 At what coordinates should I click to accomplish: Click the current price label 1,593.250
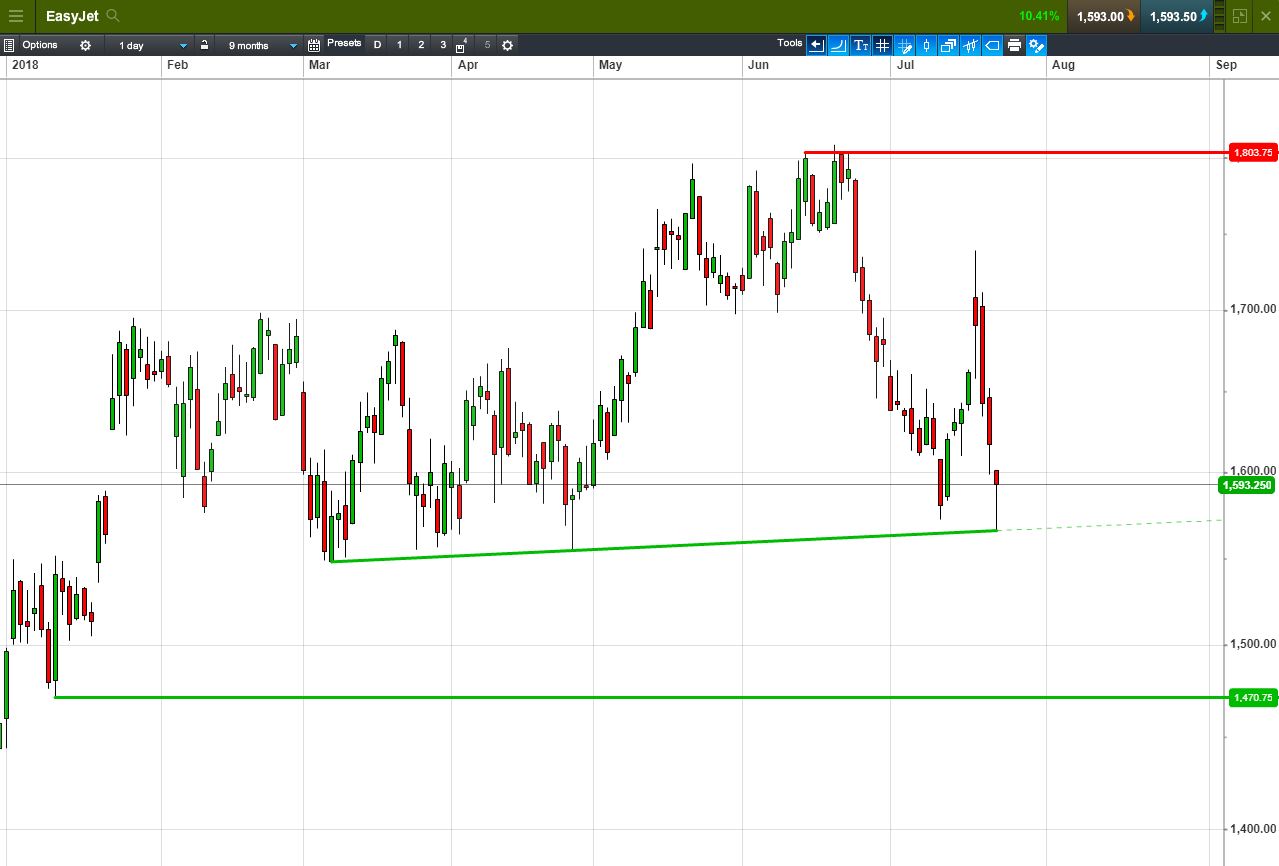(1247, 485)
